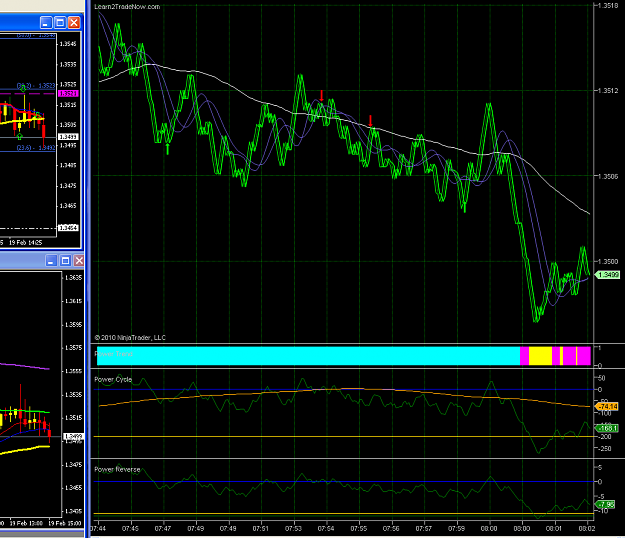Click the wide yellow block in Power Trend bar

click(x=540, y=356)
